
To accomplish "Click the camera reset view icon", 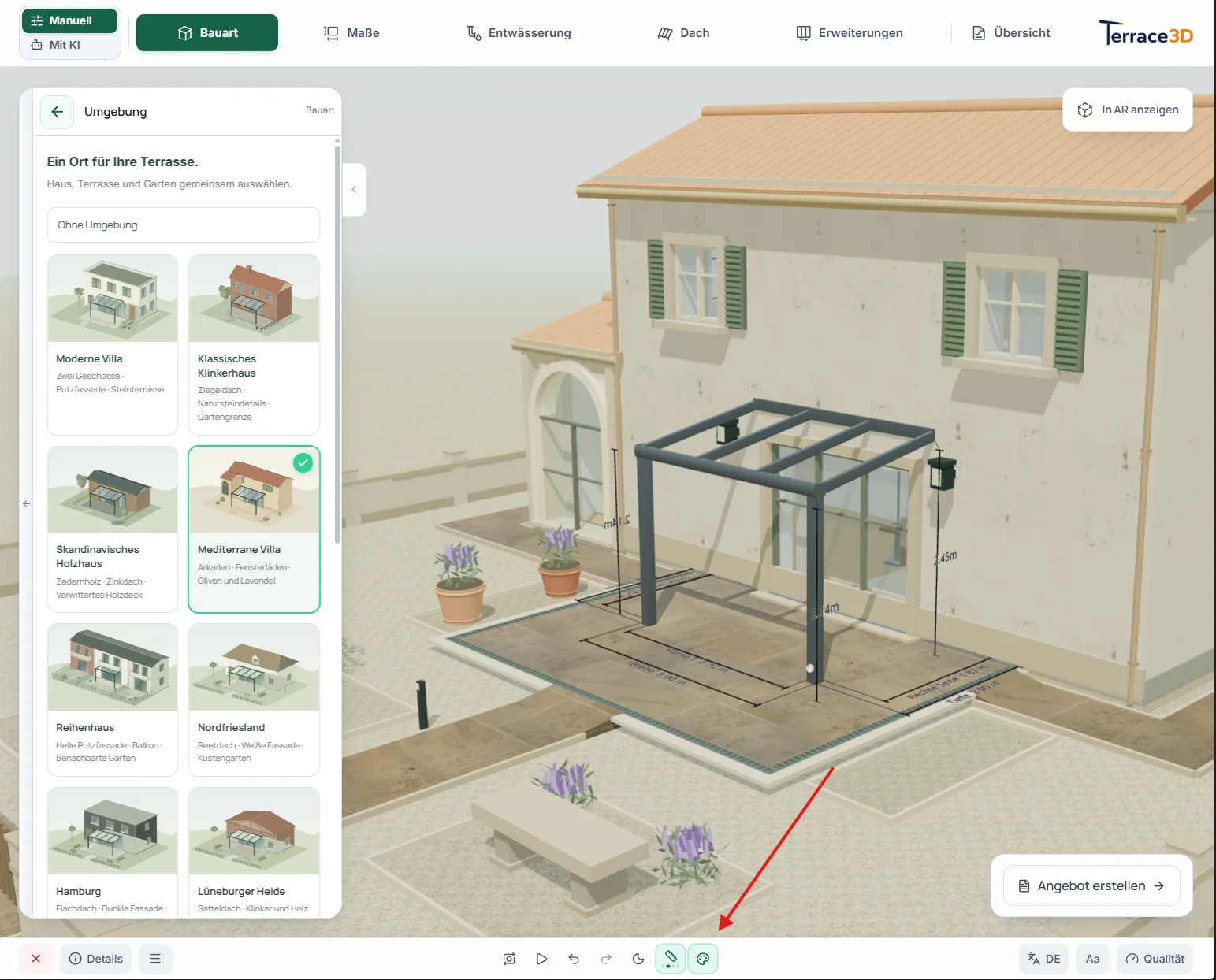I will click(509, 959).
